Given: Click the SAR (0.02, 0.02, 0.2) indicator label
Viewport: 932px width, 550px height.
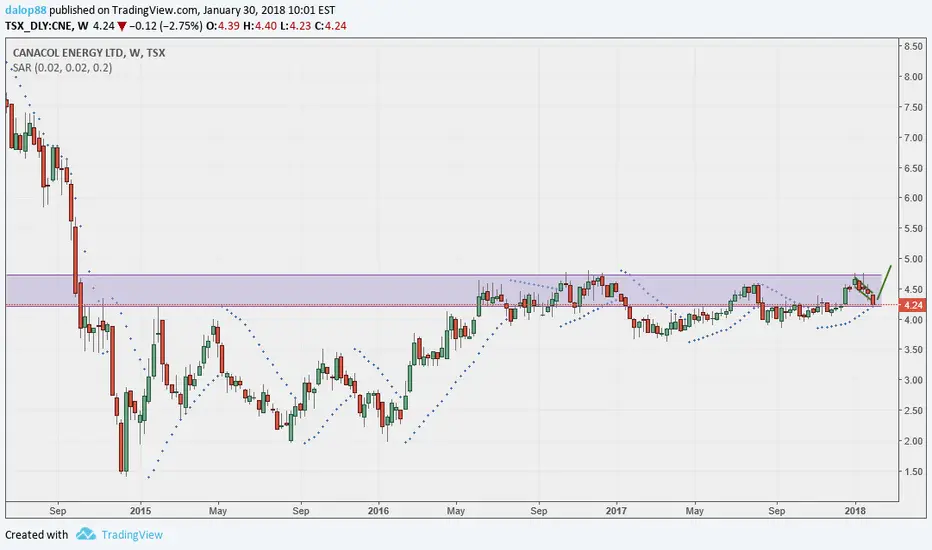Looking at the screenshot, I should pos(62,68).
